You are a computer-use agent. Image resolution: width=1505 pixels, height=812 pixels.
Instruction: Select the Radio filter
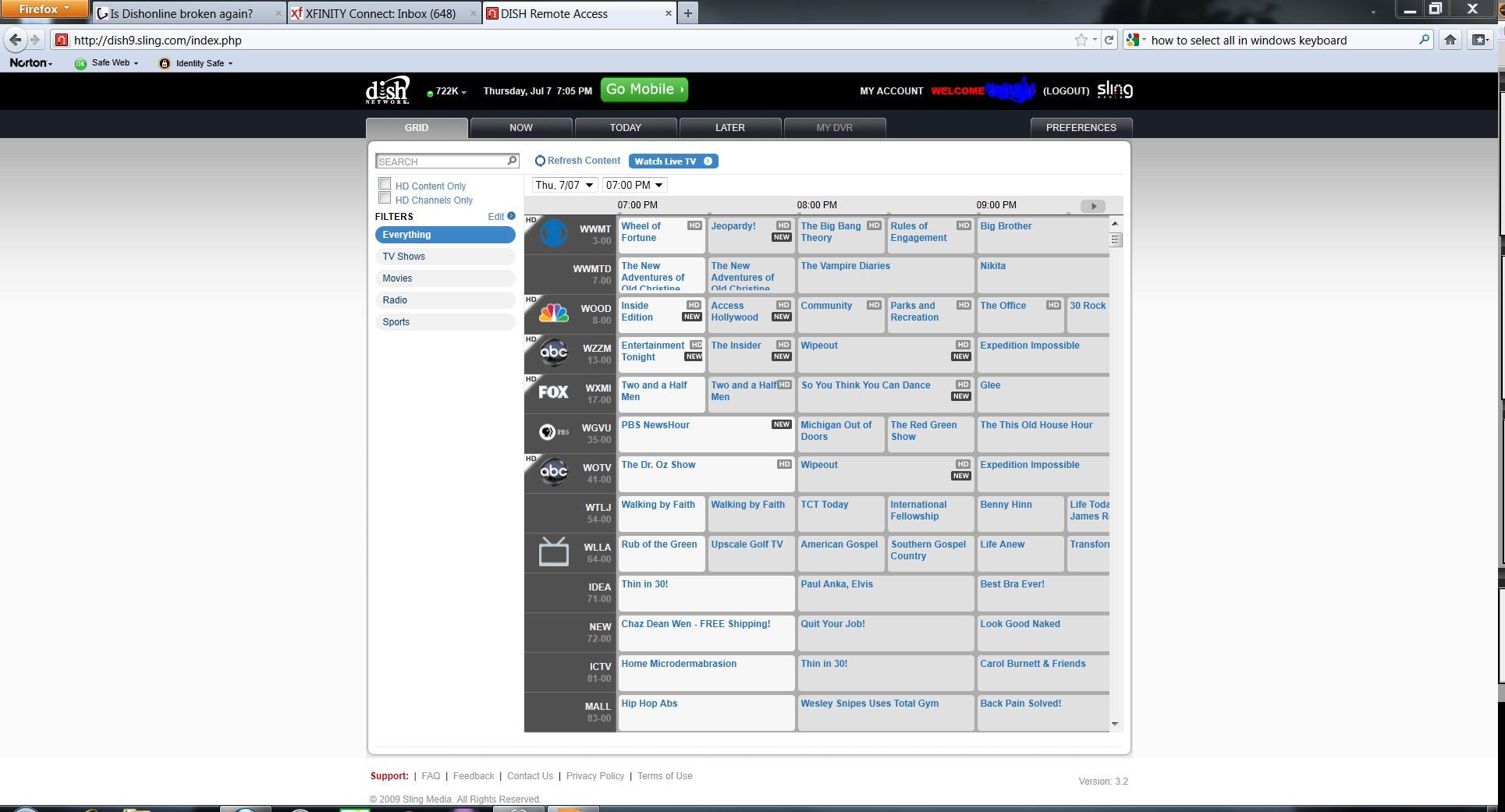point(445,300)
